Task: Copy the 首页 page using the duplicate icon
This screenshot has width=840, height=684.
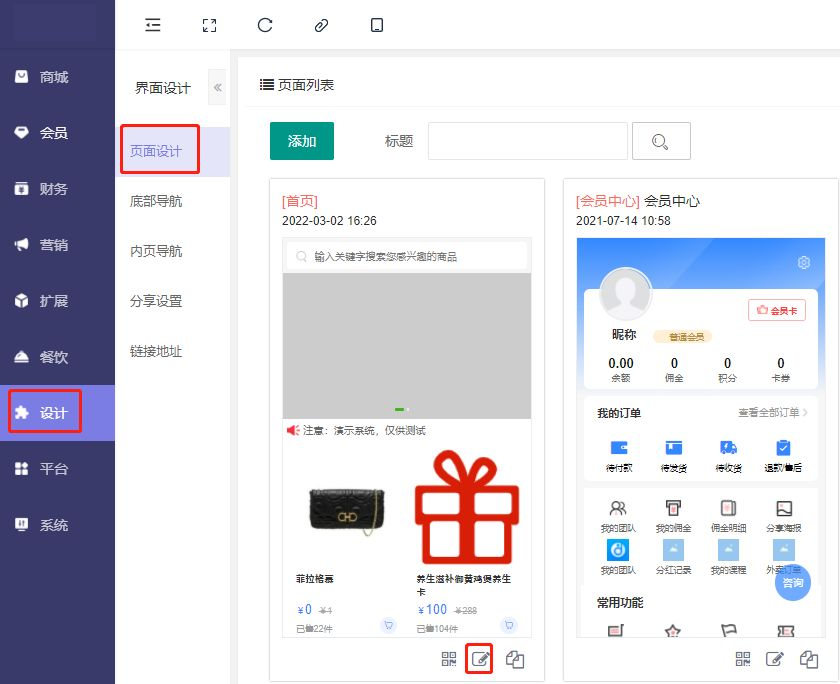Action: pos(515,659)
